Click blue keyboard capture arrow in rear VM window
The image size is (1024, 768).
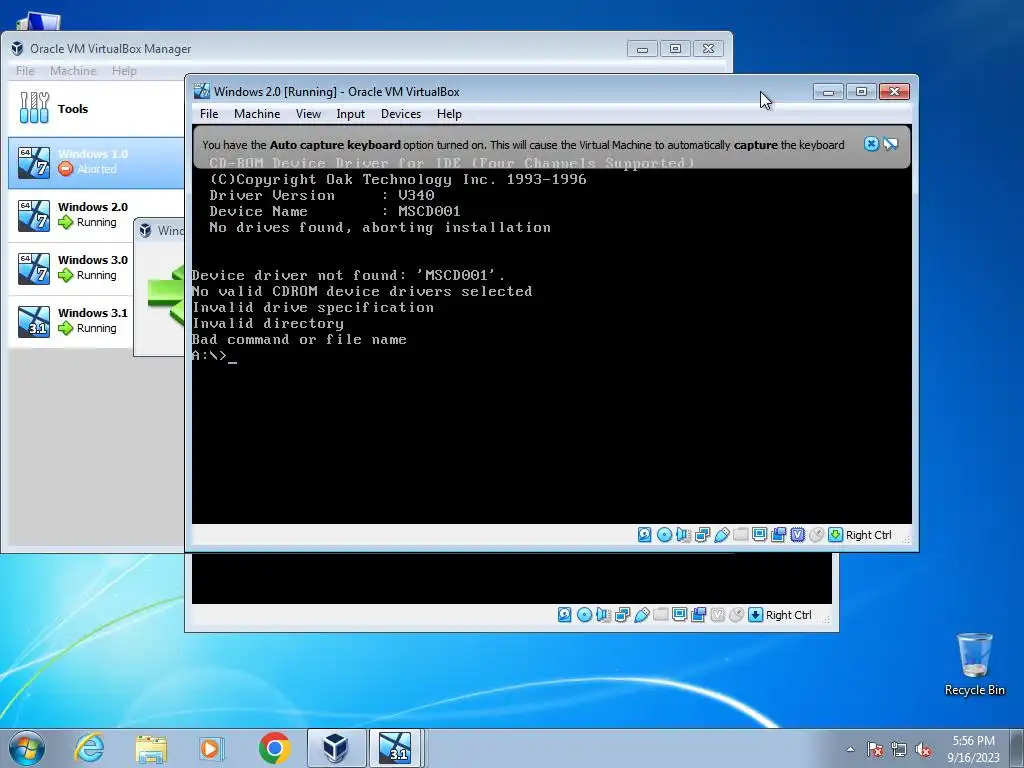[755, 615]
